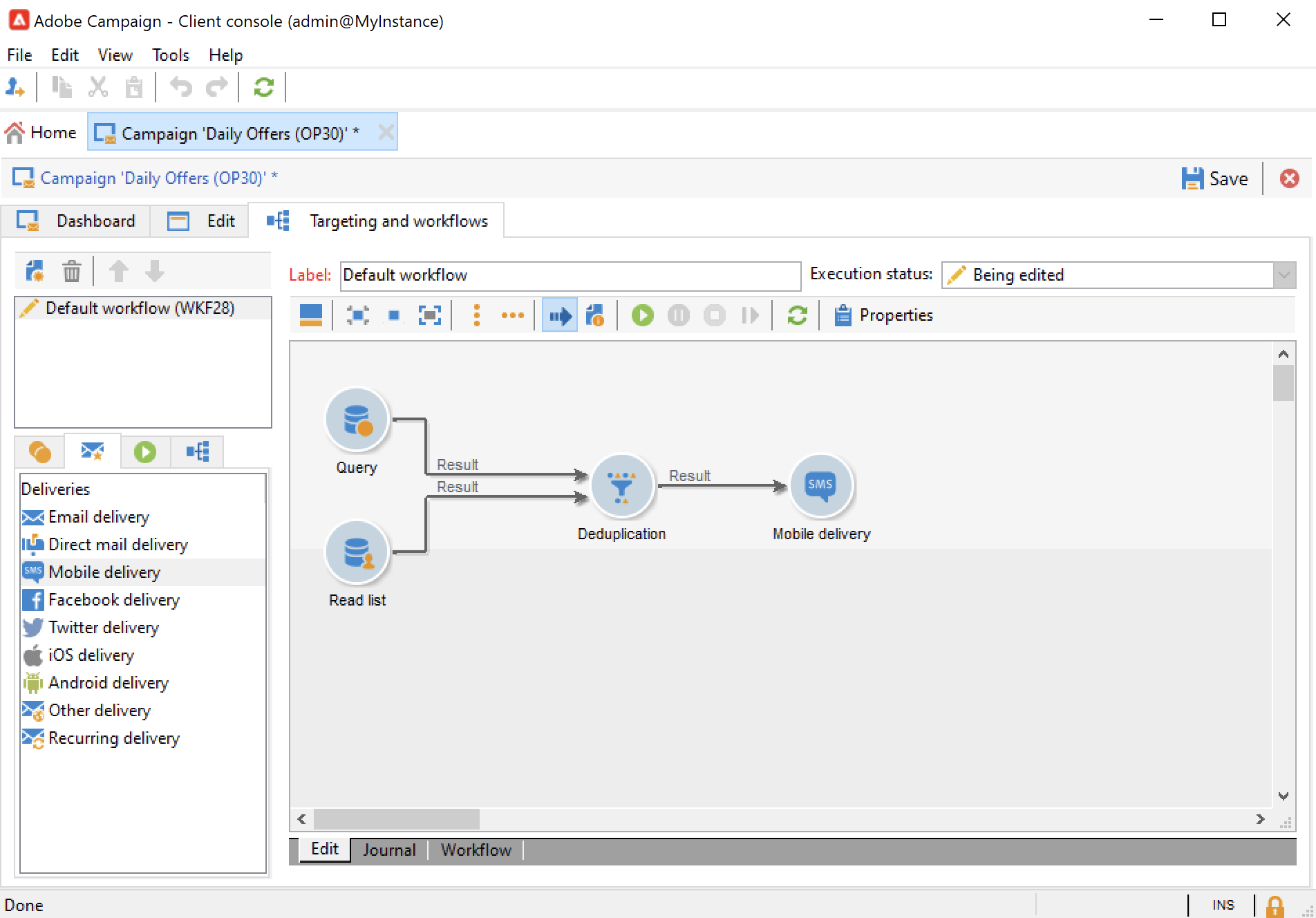Go to the Home tab
This screenshot has width=1316, height=918.
(41, 133)
